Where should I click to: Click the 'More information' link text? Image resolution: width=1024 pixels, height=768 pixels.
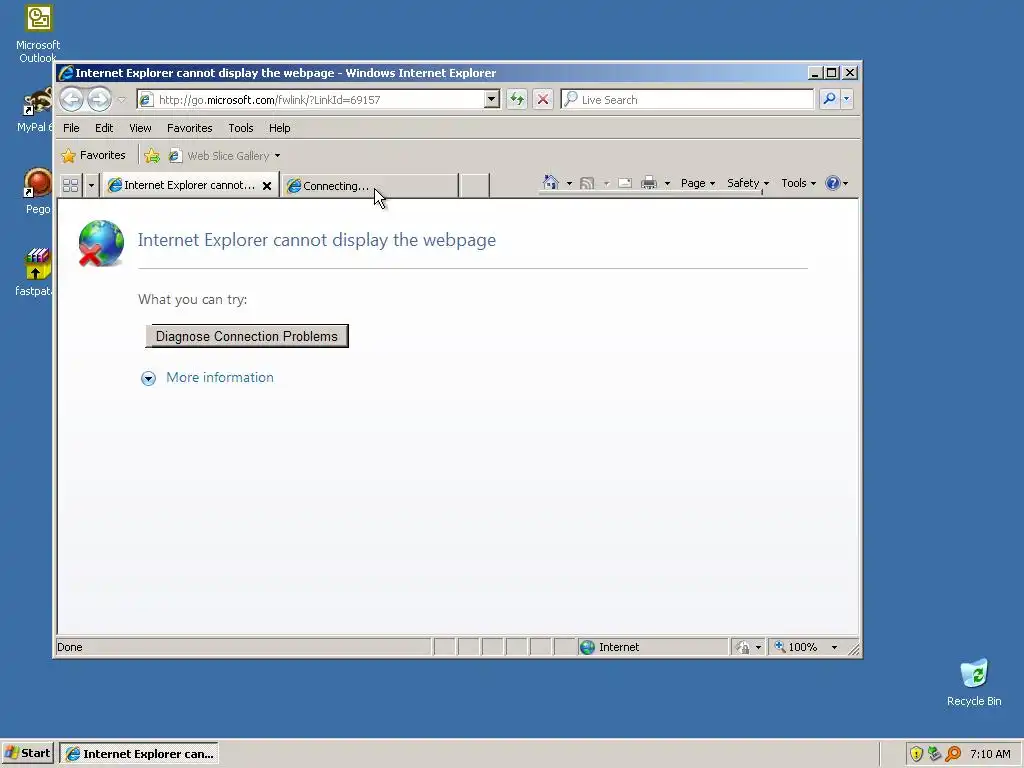[219, 377]
